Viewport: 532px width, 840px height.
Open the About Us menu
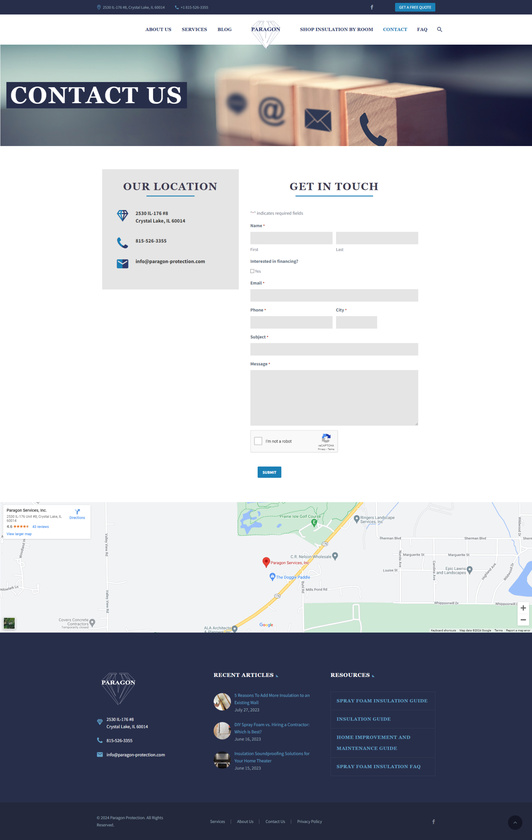(x=158, y=29)
